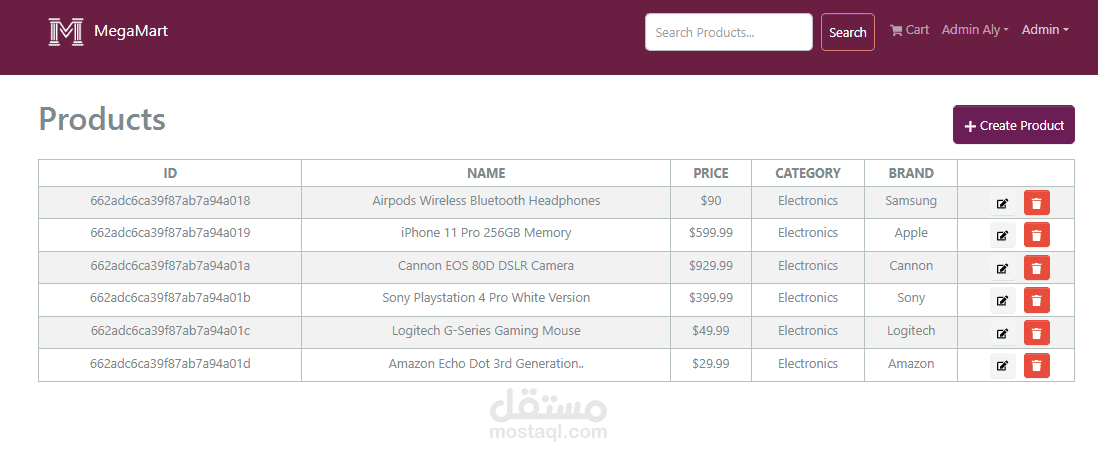This screenshot has height=451, width=1098.
Task: Click the Search button
Action: coord(847,32)
